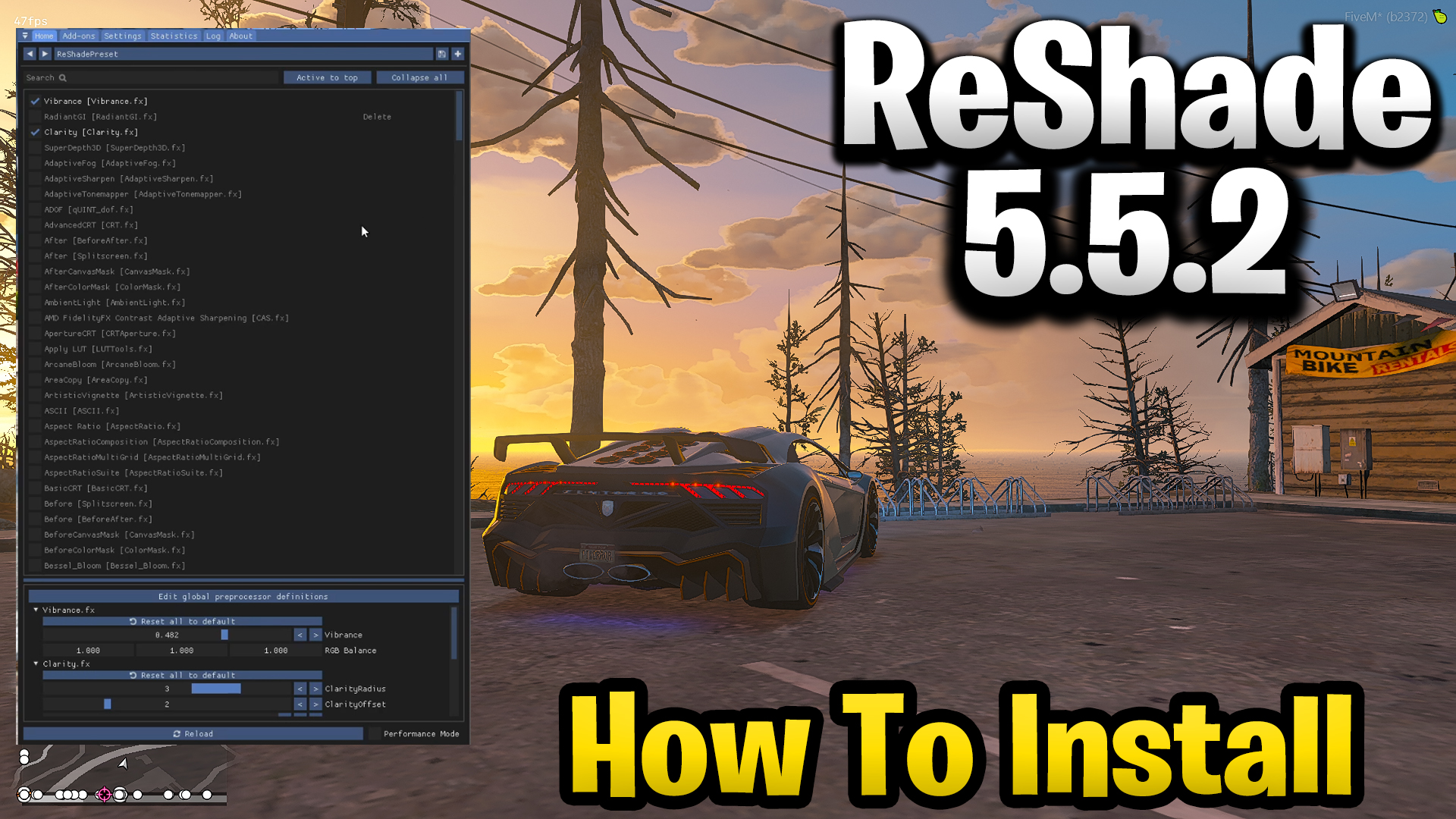The width and height of the screenshot is (1456, 819).
Task: Click the Home tab in ReShade
Action: 44,36
